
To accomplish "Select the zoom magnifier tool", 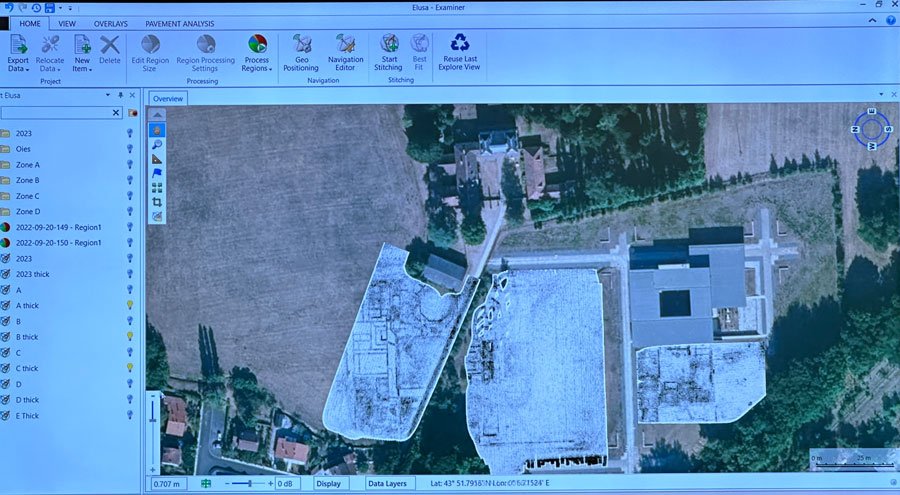I will coord(157,144).
